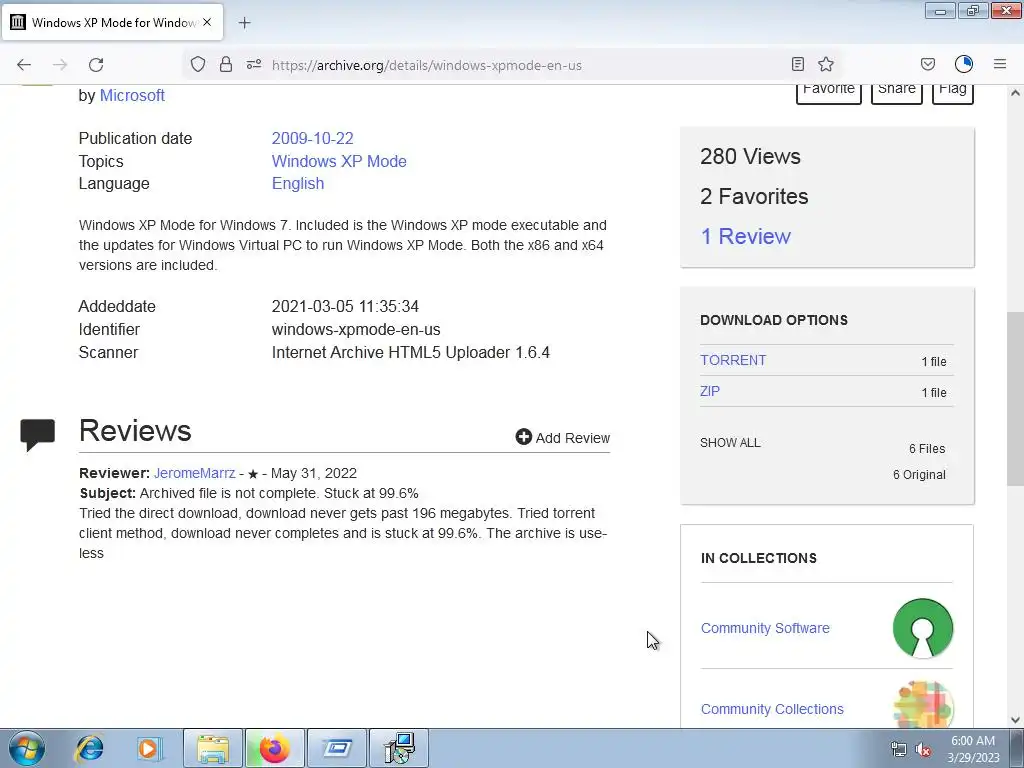
Task: Close the Windows XP Mode tab
Action: pos(207,22)
